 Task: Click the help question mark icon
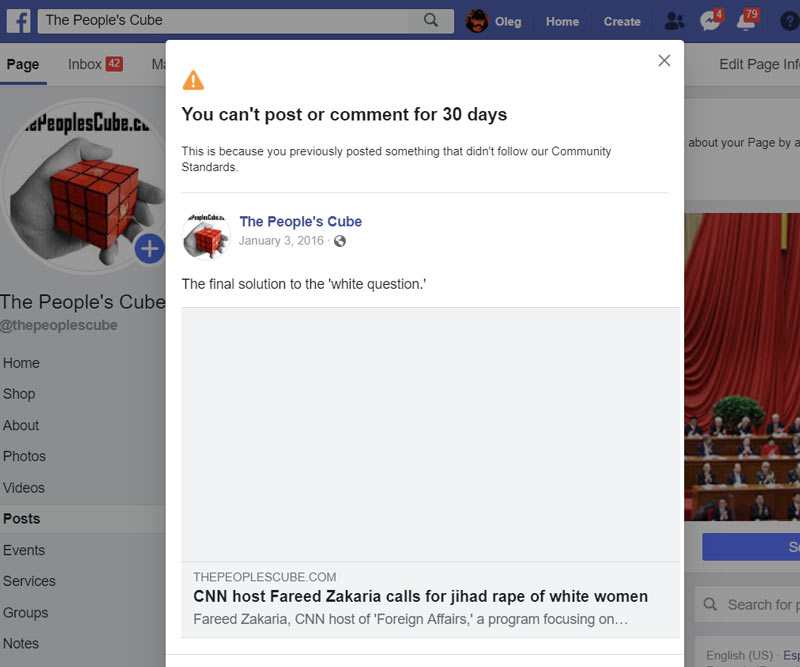click(x=789, y=21)
